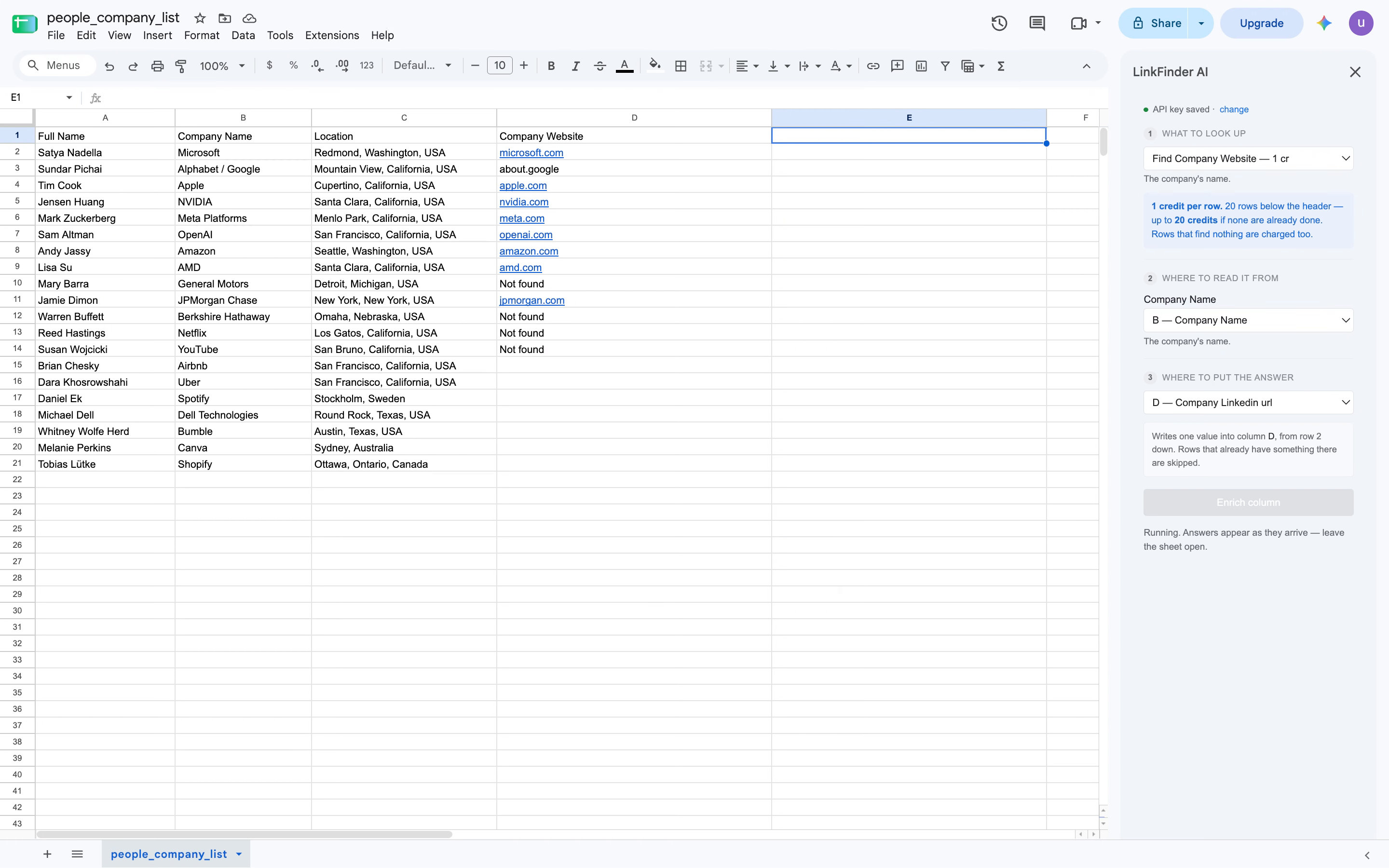1389x868 pixels.
Task: Insert a chart
Action: [x=921, y=66]
